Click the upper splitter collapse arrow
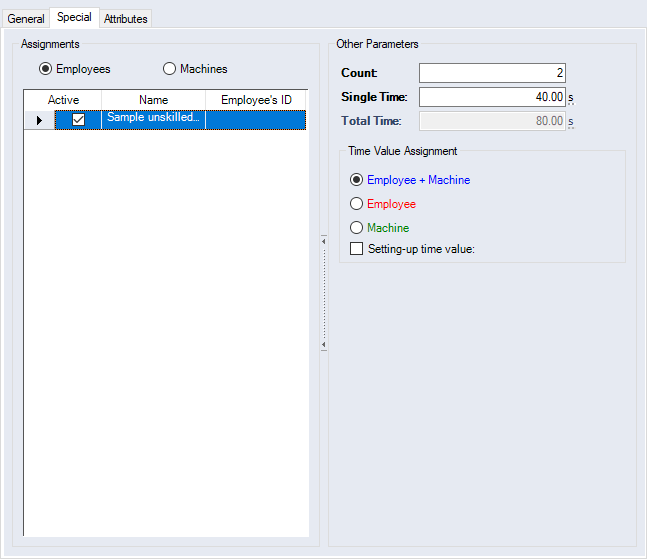This screenshot has height=559, width=647. coord(323,240)
